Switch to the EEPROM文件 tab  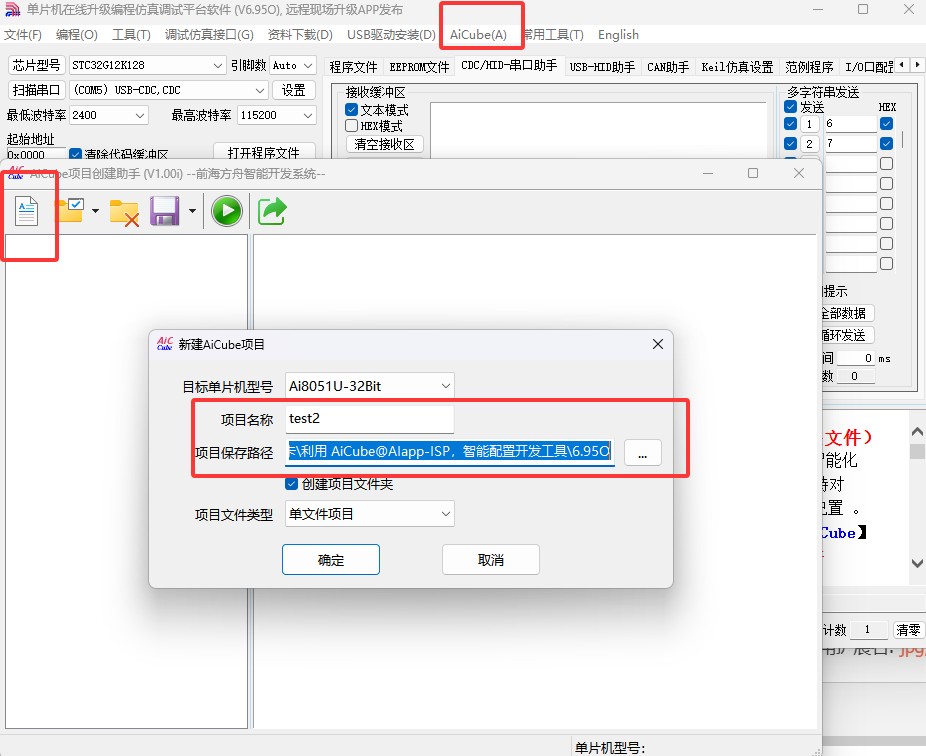point(419,67)
